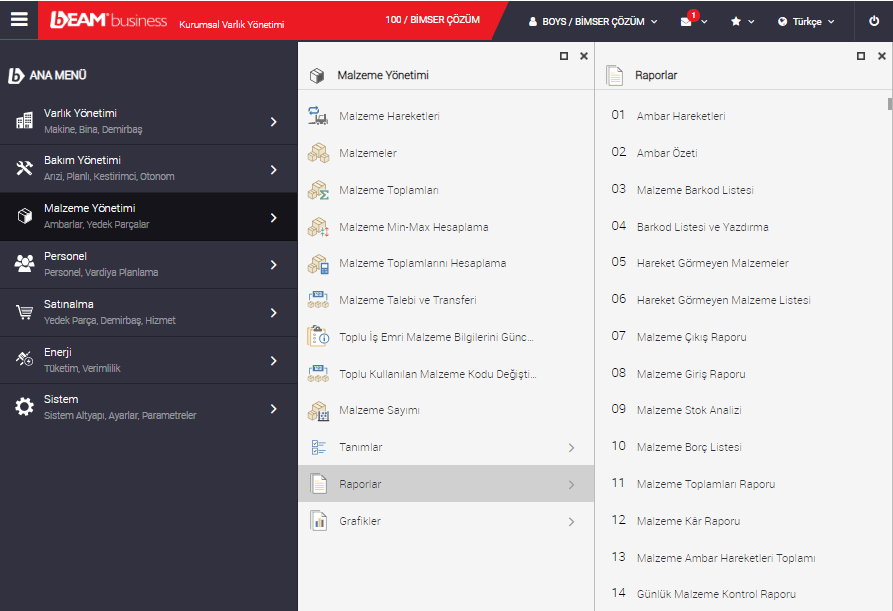Click the Grafikler chart icon
Image resolution: width=893 pixels, height=611 pixels.
pyautogui.click(x=318, y=521)
